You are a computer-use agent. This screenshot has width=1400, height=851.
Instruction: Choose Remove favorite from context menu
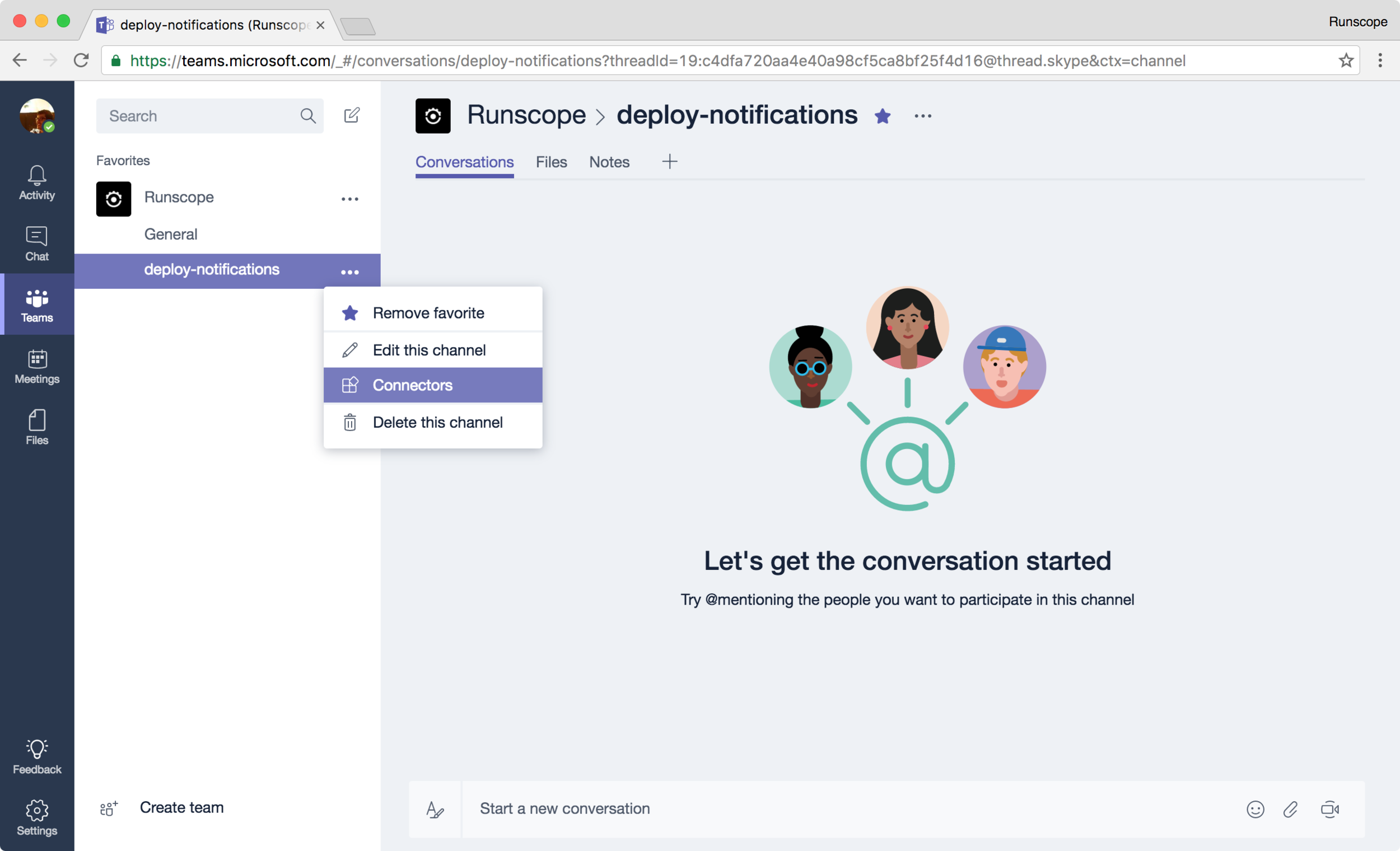(433, 313)
